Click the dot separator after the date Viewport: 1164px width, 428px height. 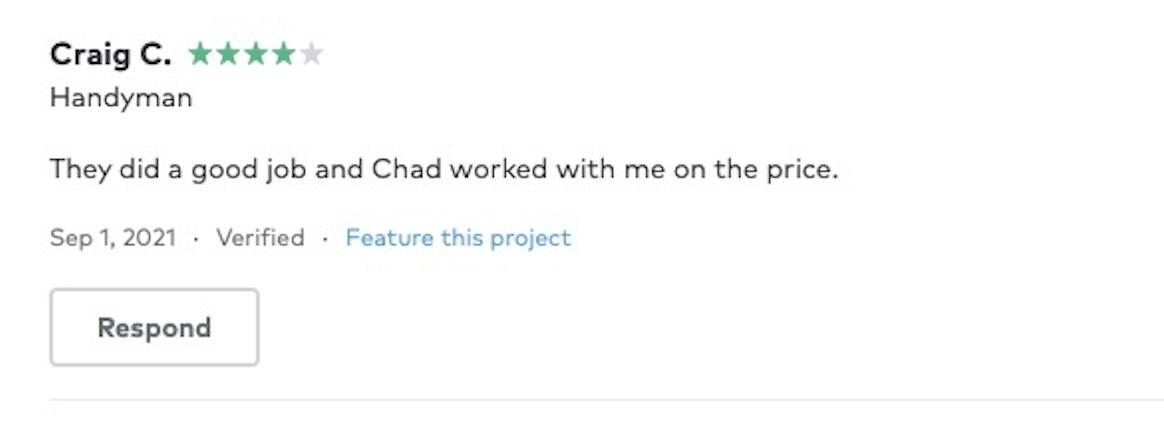[x=196, y=239]
